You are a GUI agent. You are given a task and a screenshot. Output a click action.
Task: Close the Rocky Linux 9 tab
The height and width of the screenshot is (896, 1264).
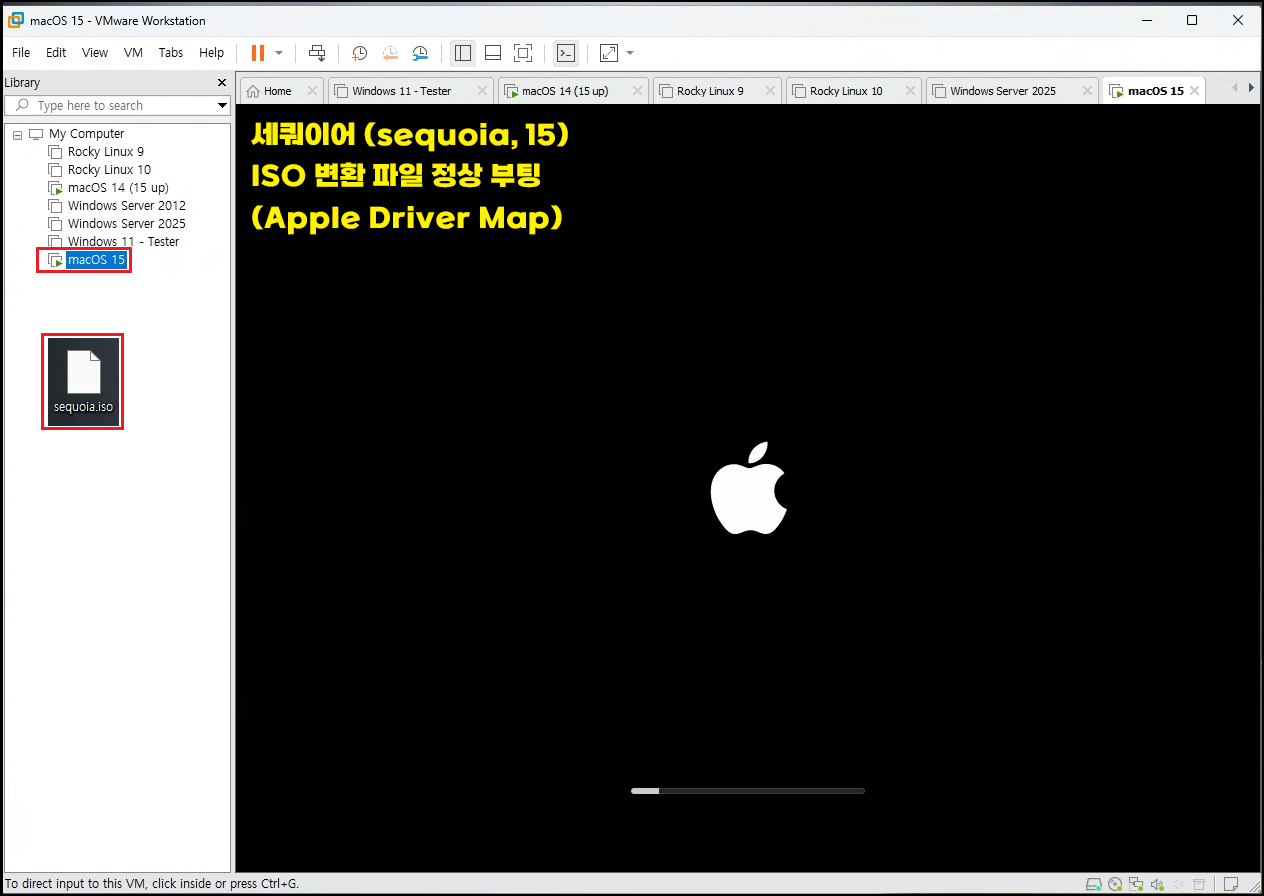coord(770,91)
